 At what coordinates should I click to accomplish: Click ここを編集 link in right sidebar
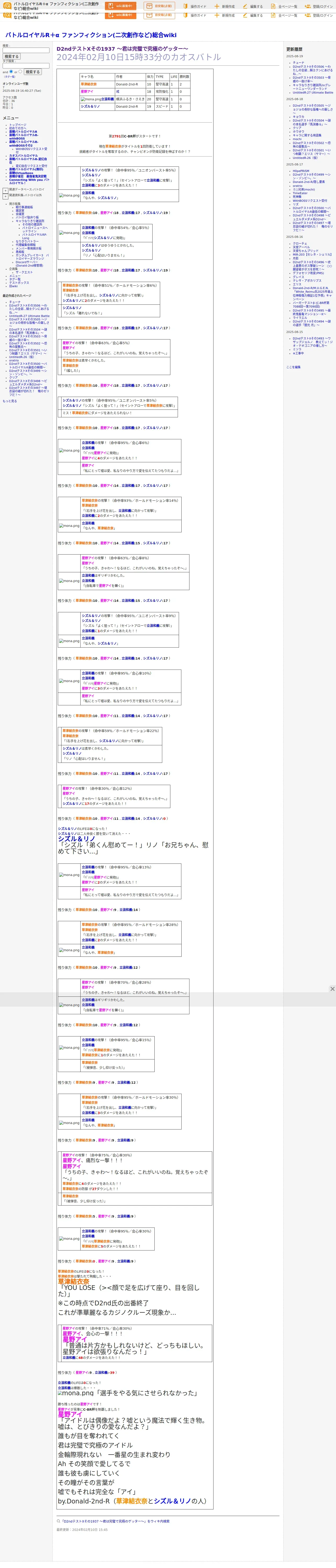[x=293, y=367]
